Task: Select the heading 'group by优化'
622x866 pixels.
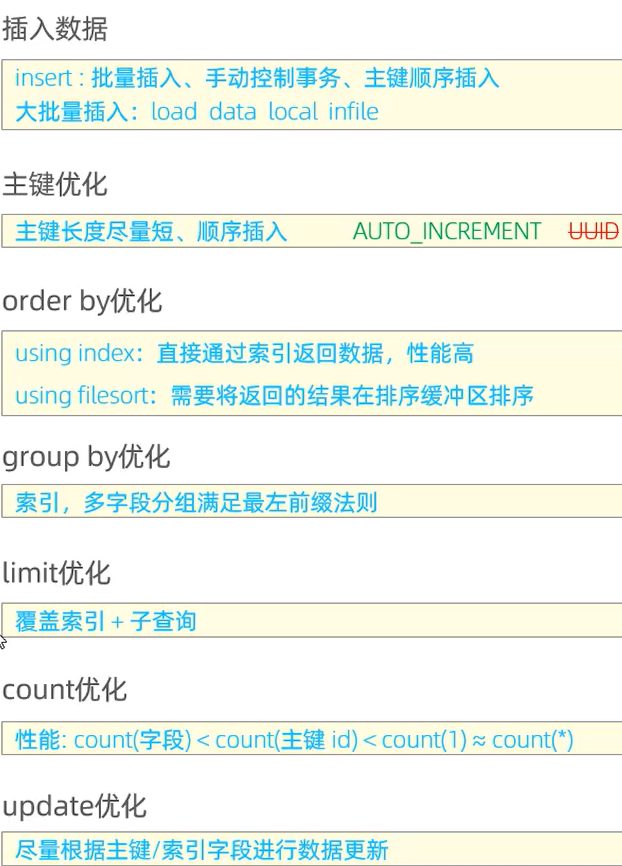Action: coord(86,457)
